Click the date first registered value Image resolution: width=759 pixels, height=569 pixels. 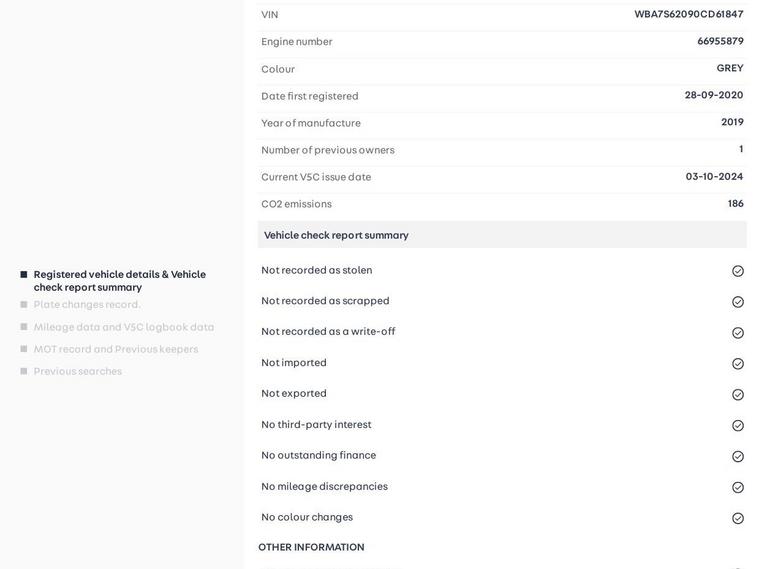click(x=713, y=95)
